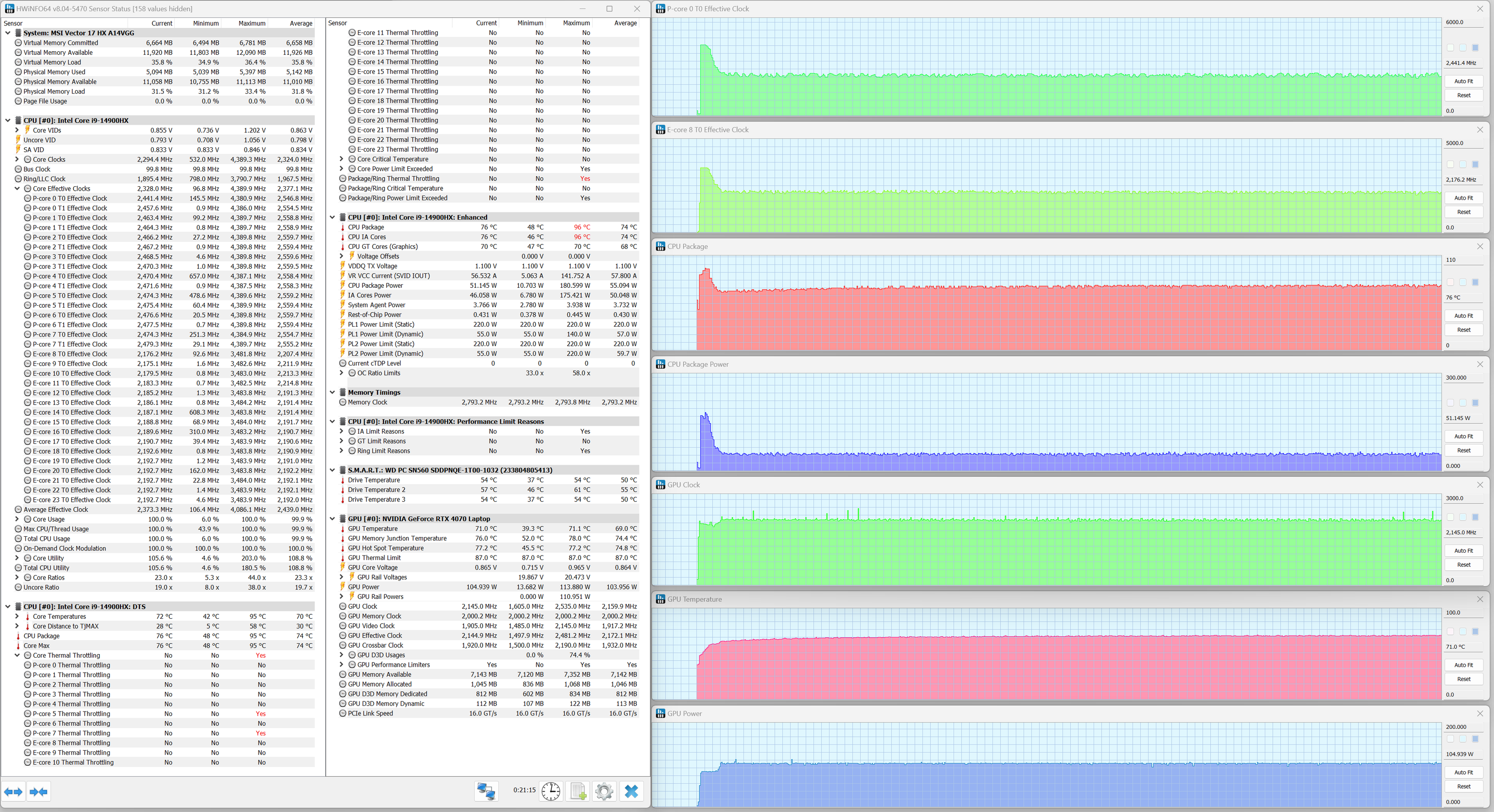Open the network remote monitoring computers icon
Screen dimensions: 1494x812
coord(486,791)
